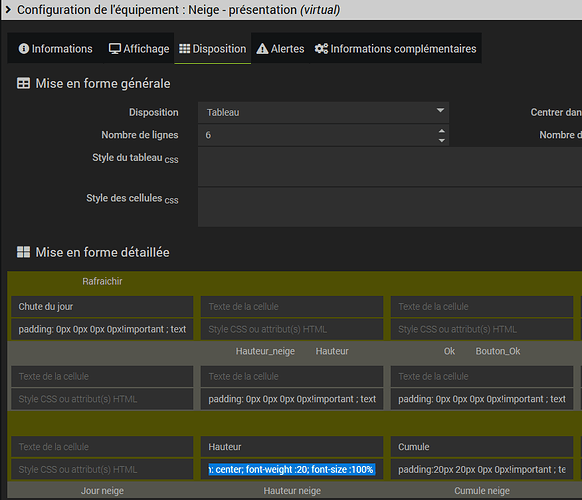
Task: Open the Disposition Tableau dropdown
Action: pos(323,112)
